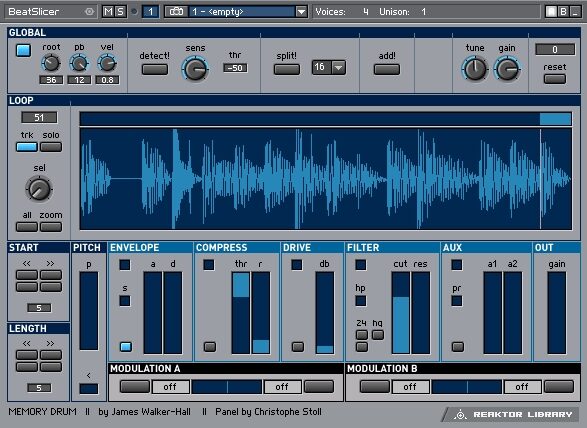Toggle the aux pr checkbox
This screenshot has width=587, height=428.
[x=456, y=301]
